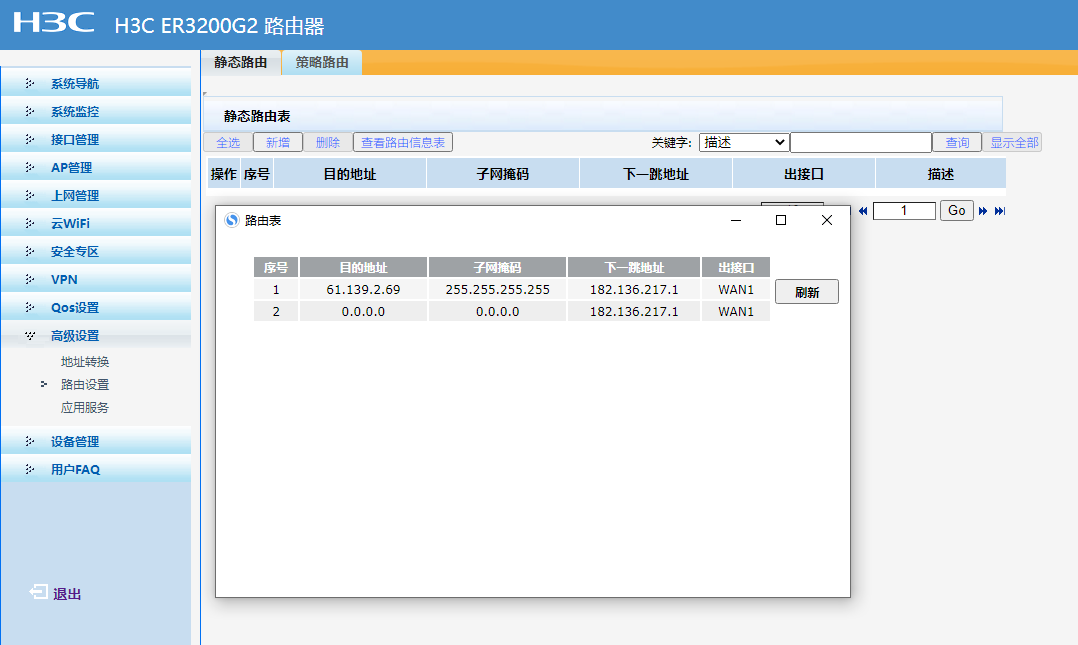This screenshot has width=1078, height=645.
Task: Open 应用服务 submenu item
Action: [85, 408]
